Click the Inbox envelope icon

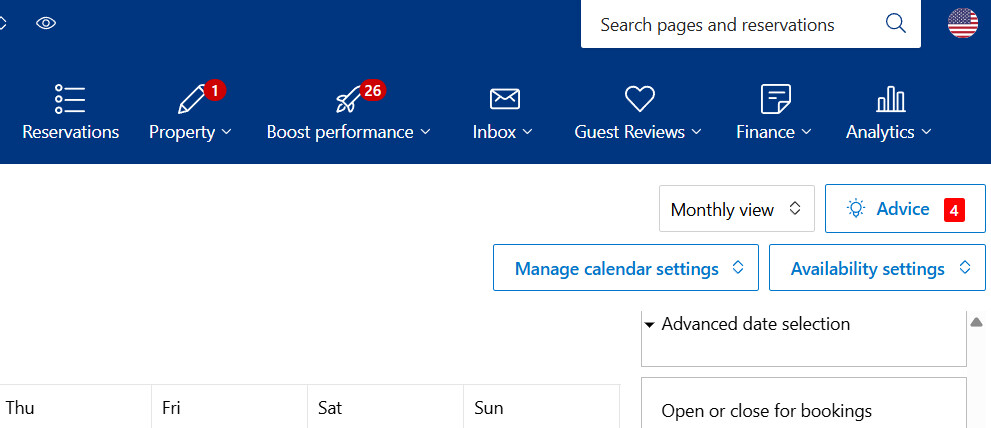(x=504, y=99)
